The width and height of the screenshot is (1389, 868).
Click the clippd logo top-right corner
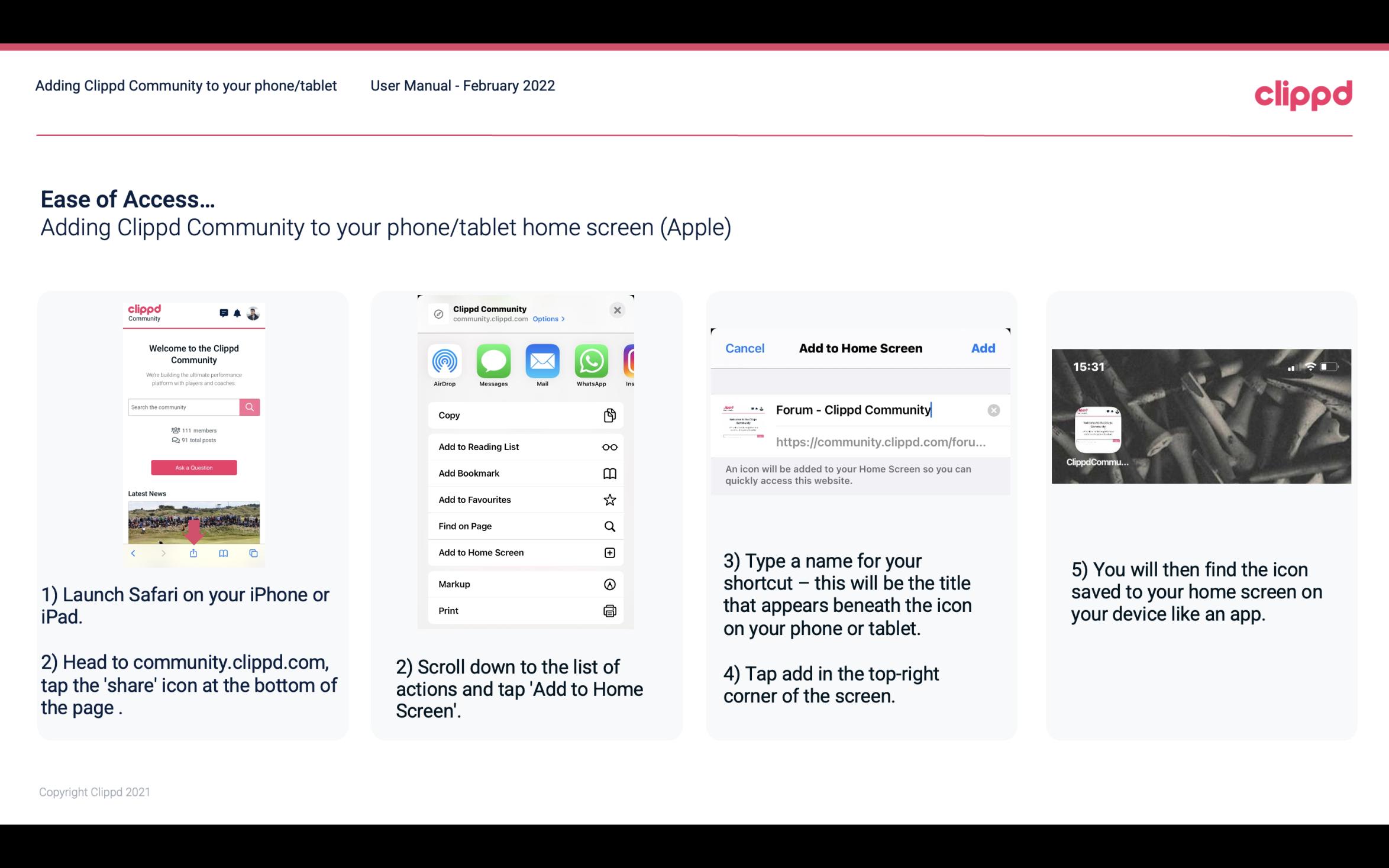[x=1305, y=93]
